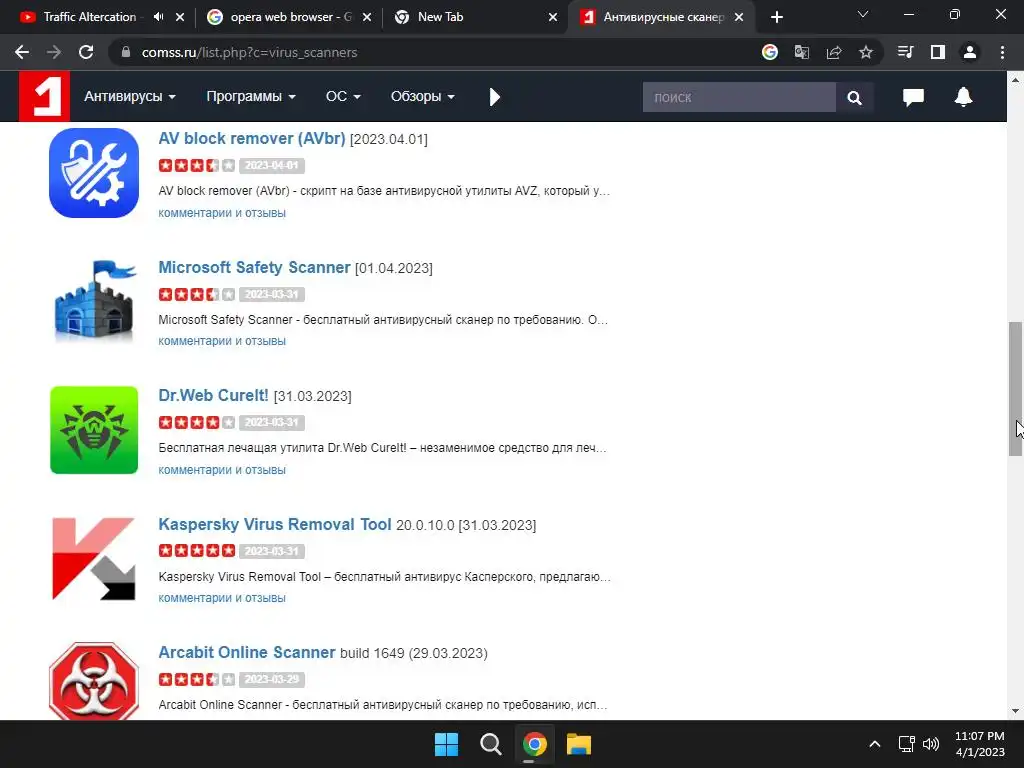View site lock info icon

pos(126,52)
